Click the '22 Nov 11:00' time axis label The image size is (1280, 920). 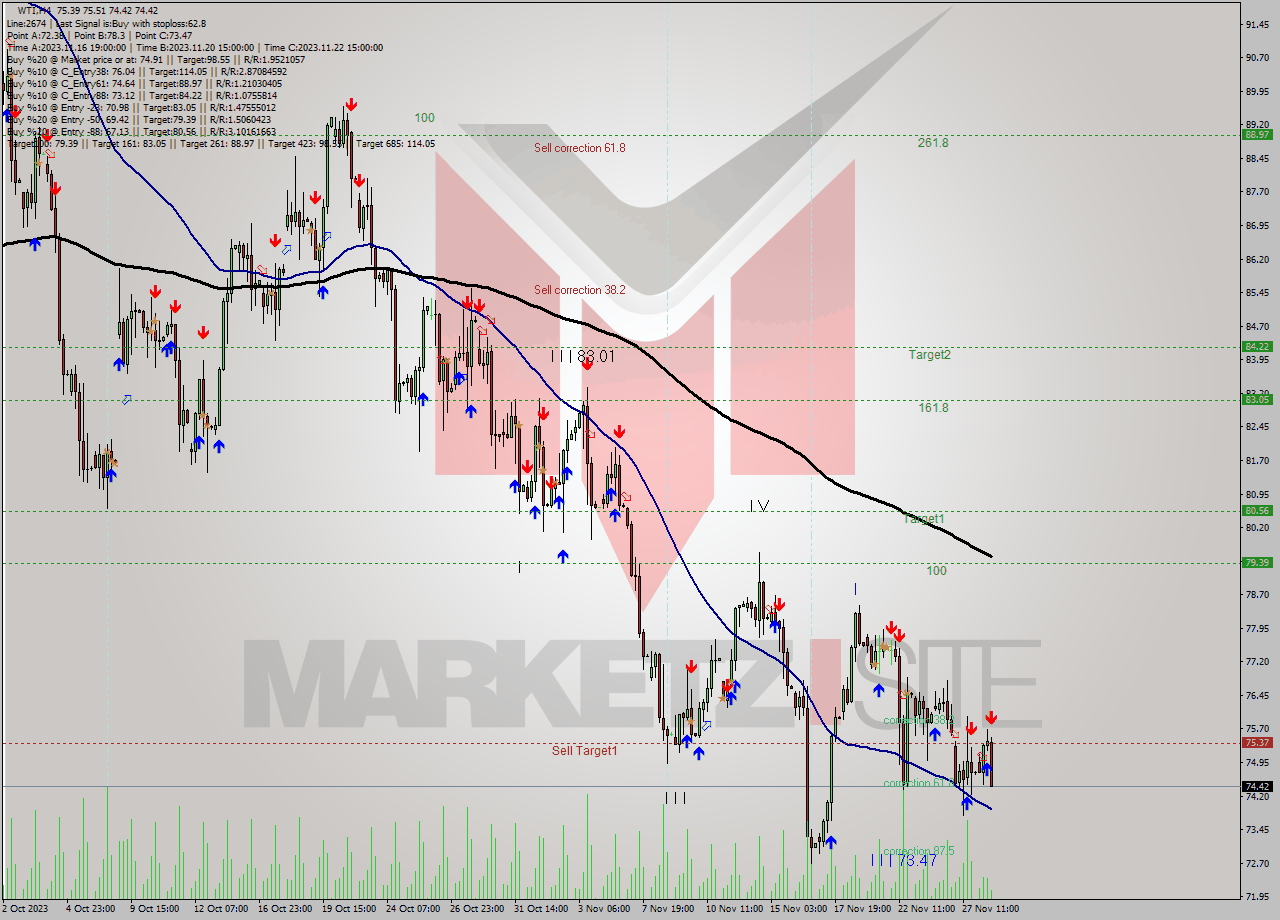coord(925,909)
